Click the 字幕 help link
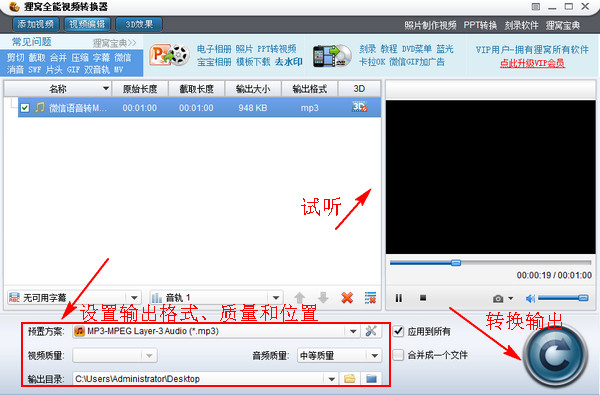Image resolution: width=600 pixels, height=395 pixels. (101, 57)
